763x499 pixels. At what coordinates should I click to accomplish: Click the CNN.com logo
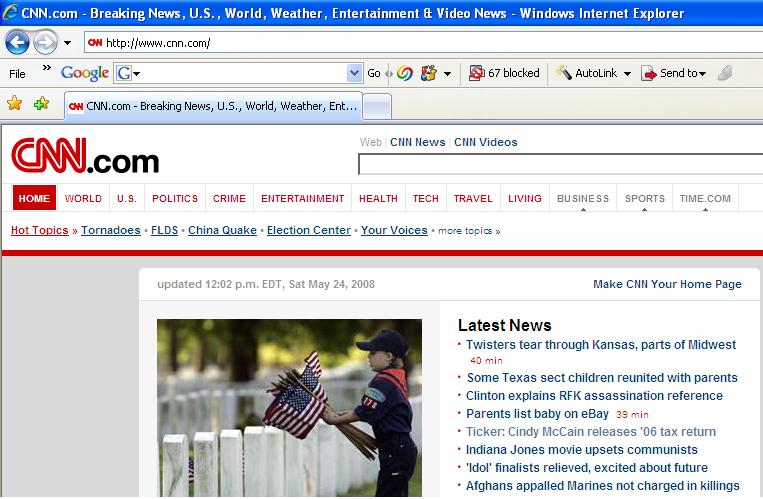point(85,159)
